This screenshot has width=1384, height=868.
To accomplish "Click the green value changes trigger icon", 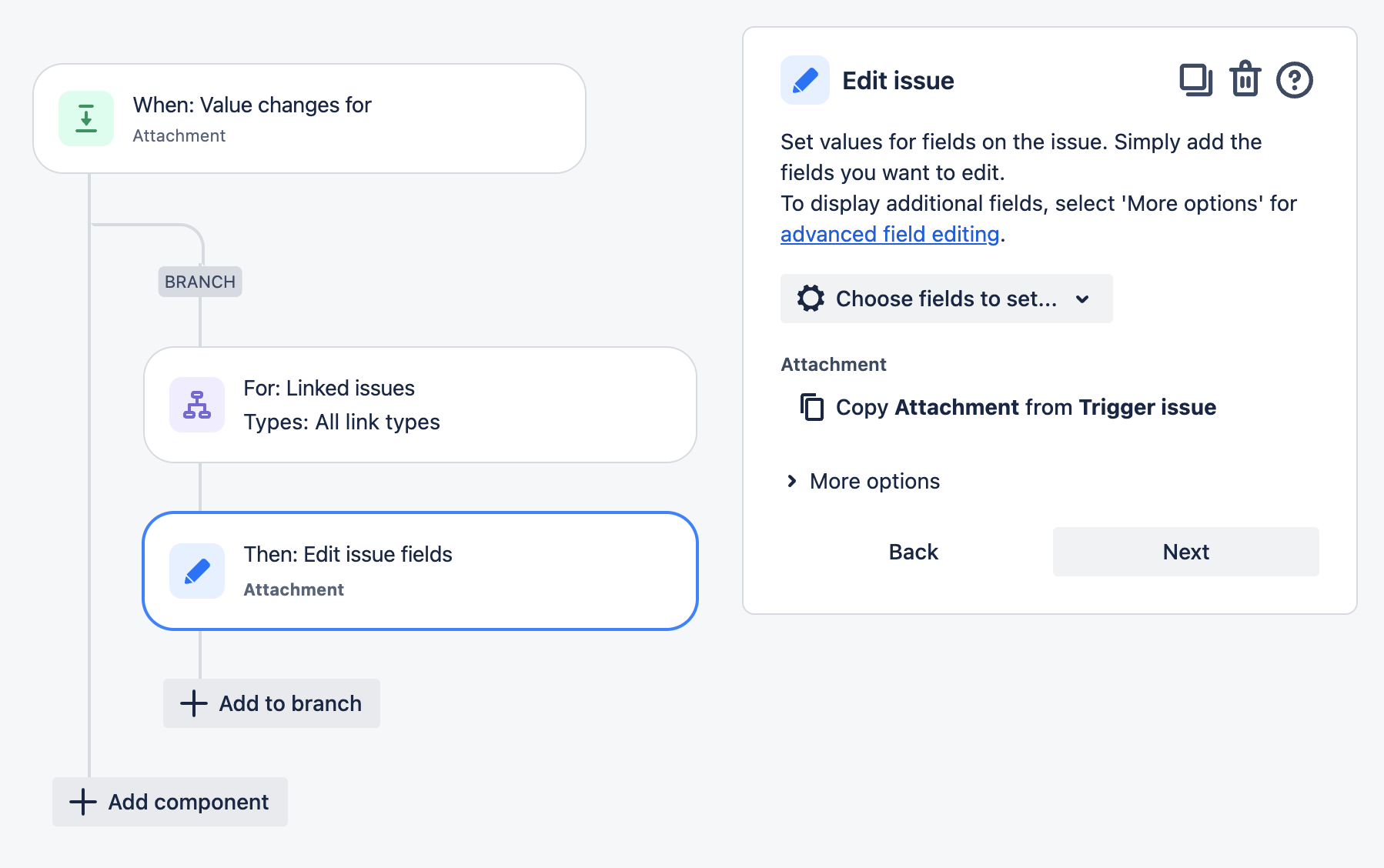I will click(85, 118).
